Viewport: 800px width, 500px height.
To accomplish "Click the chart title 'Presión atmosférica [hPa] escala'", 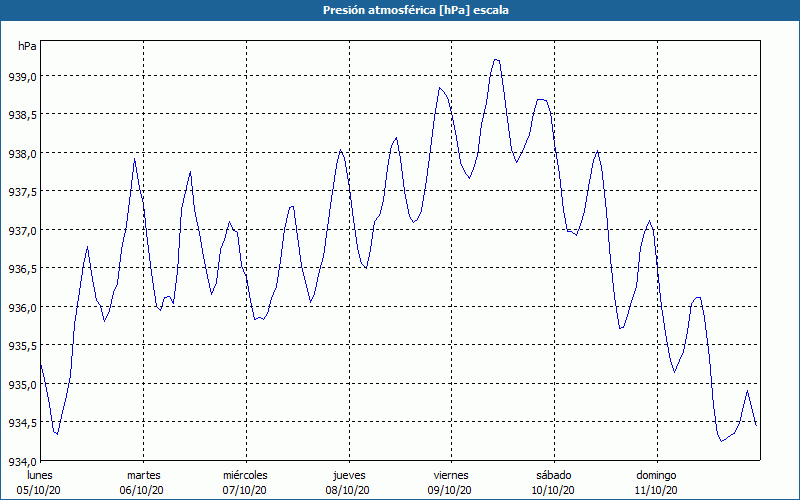I will 415,10.
